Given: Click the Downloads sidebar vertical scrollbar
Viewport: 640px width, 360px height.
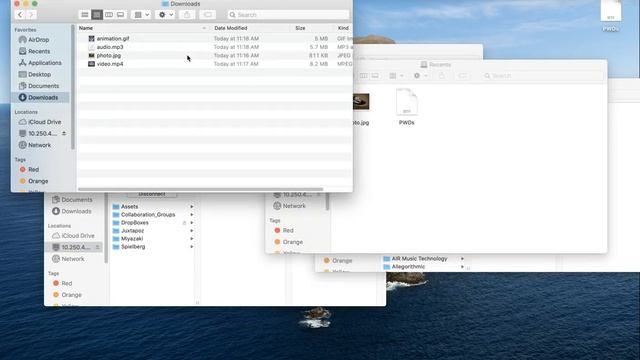Looking at the screenshot, I should (73, 87).
